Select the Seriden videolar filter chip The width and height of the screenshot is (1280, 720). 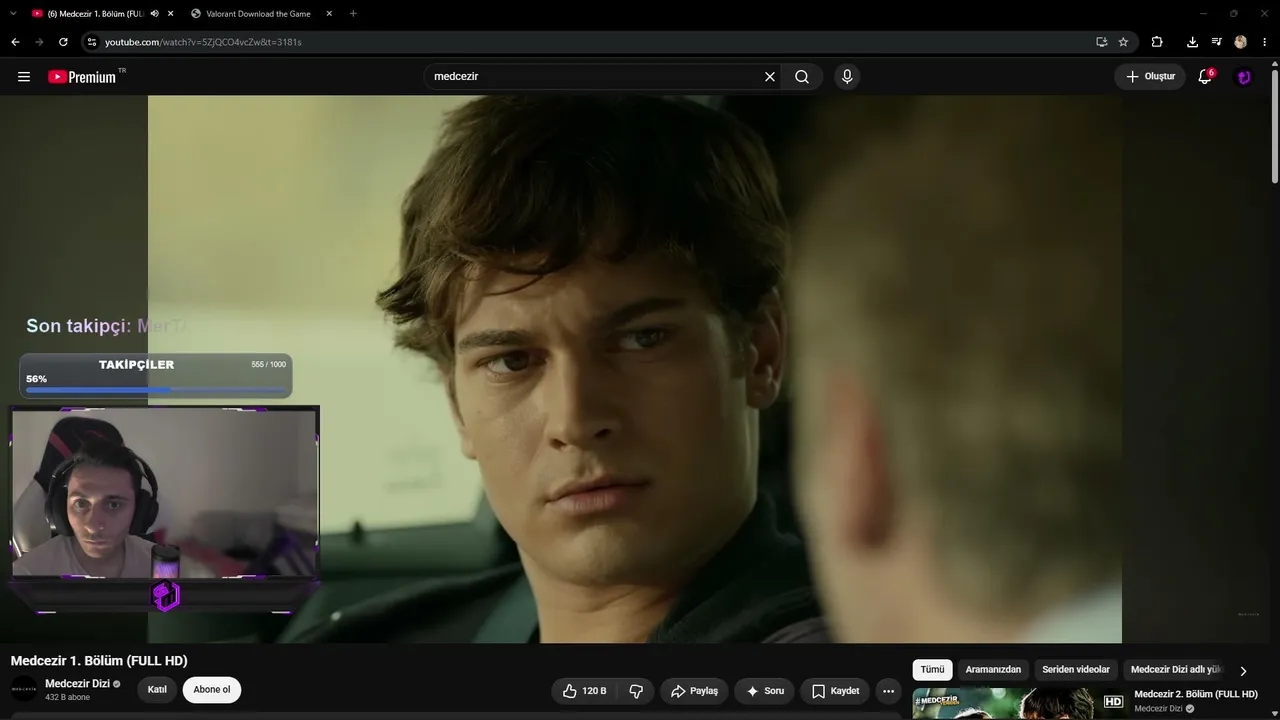click(x=1076, y=670)
